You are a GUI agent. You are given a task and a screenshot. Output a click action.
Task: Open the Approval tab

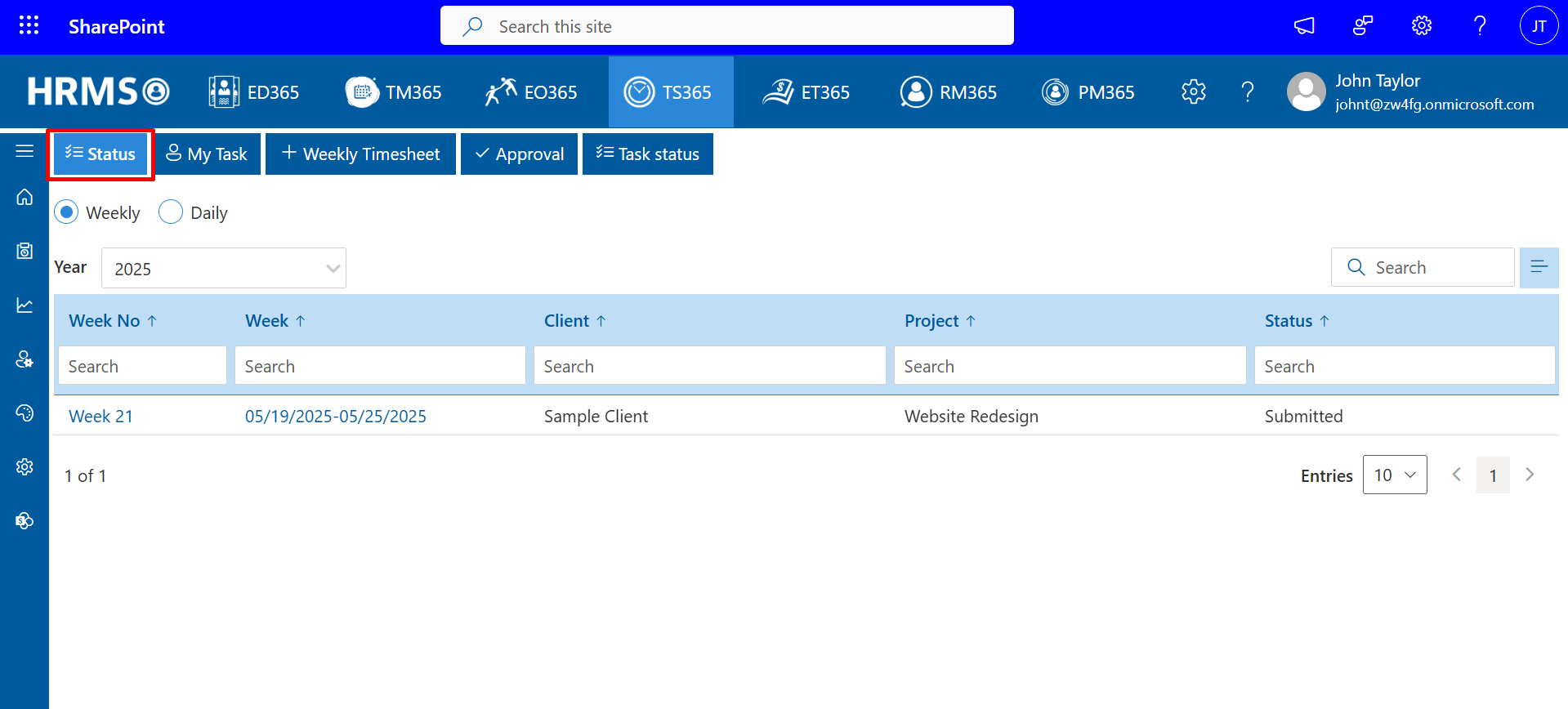tap(519, 154)
